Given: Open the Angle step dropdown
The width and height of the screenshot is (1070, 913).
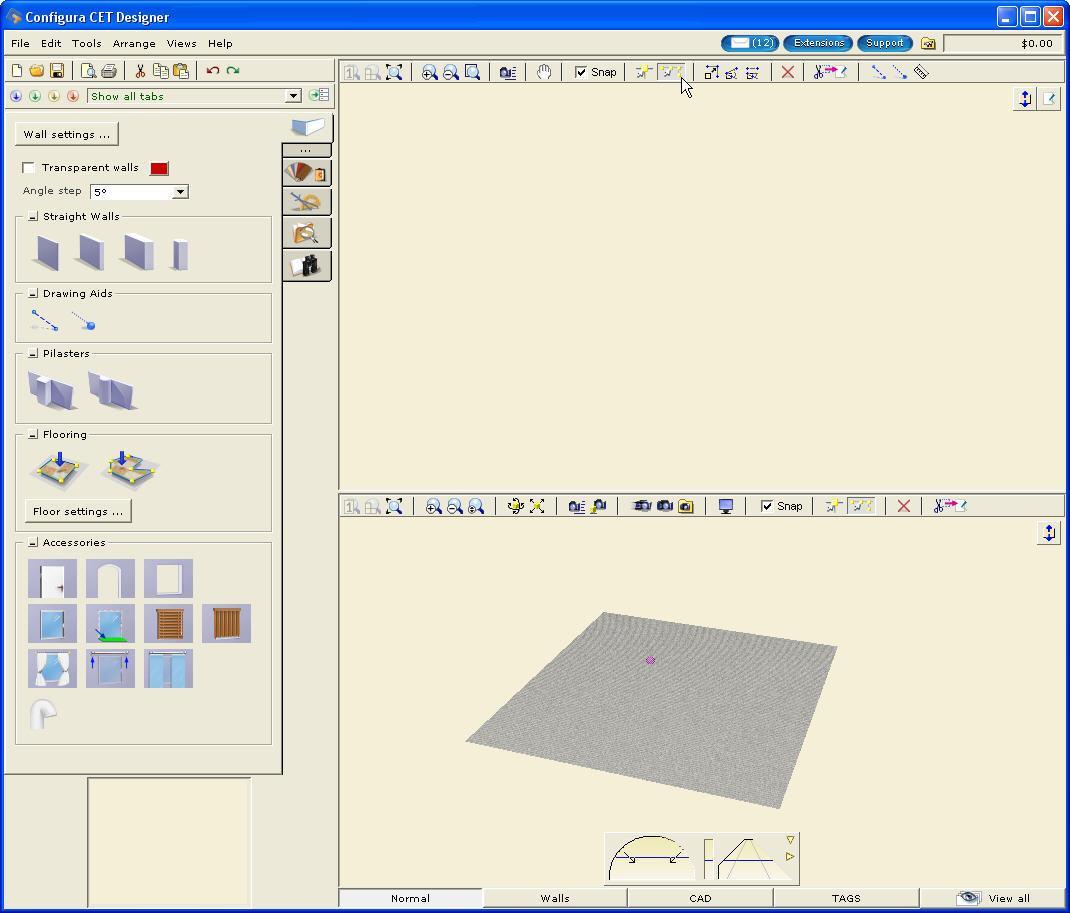Looking at the screenshot, I should point(180,192).
